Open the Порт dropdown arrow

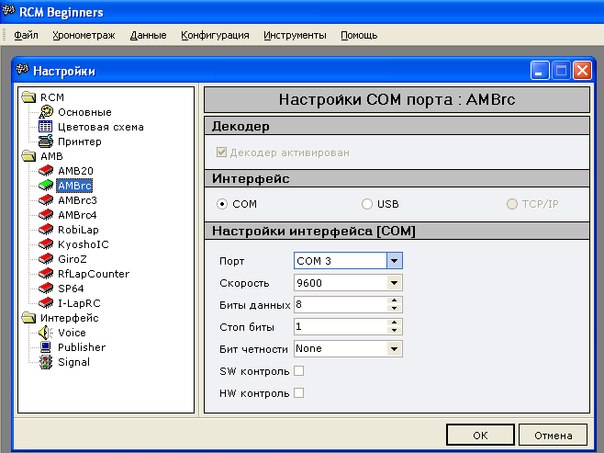pos(394,261)
